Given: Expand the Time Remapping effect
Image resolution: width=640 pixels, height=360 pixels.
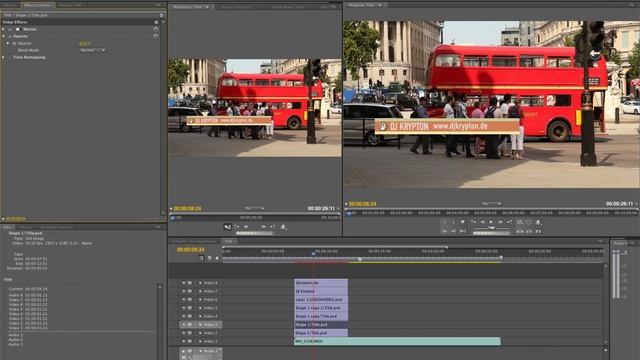Looking at the screenshot, I should pos(4,57).
